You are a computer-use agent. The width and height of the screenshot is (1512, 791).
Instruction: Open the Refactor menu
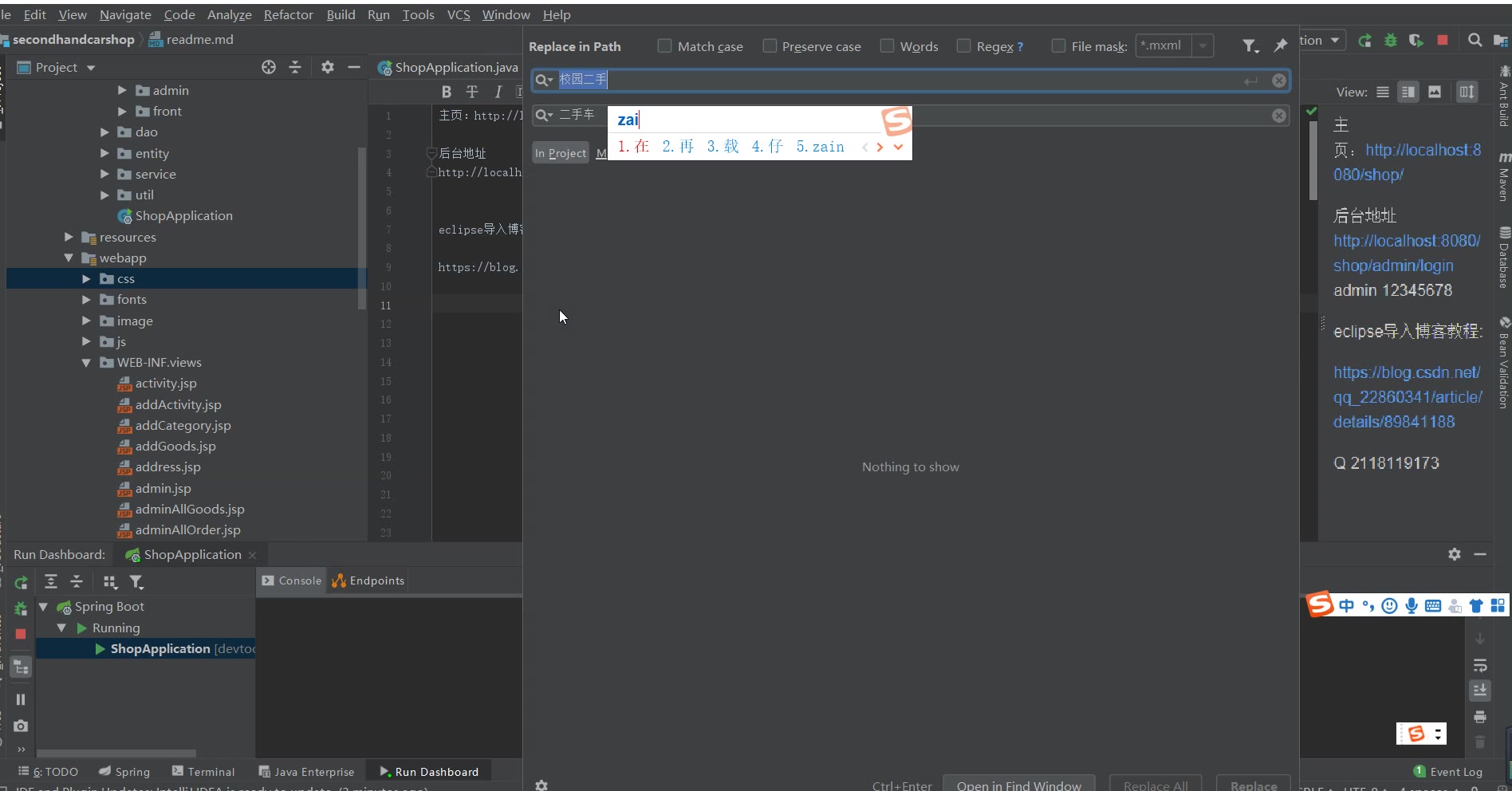[288, 14]
